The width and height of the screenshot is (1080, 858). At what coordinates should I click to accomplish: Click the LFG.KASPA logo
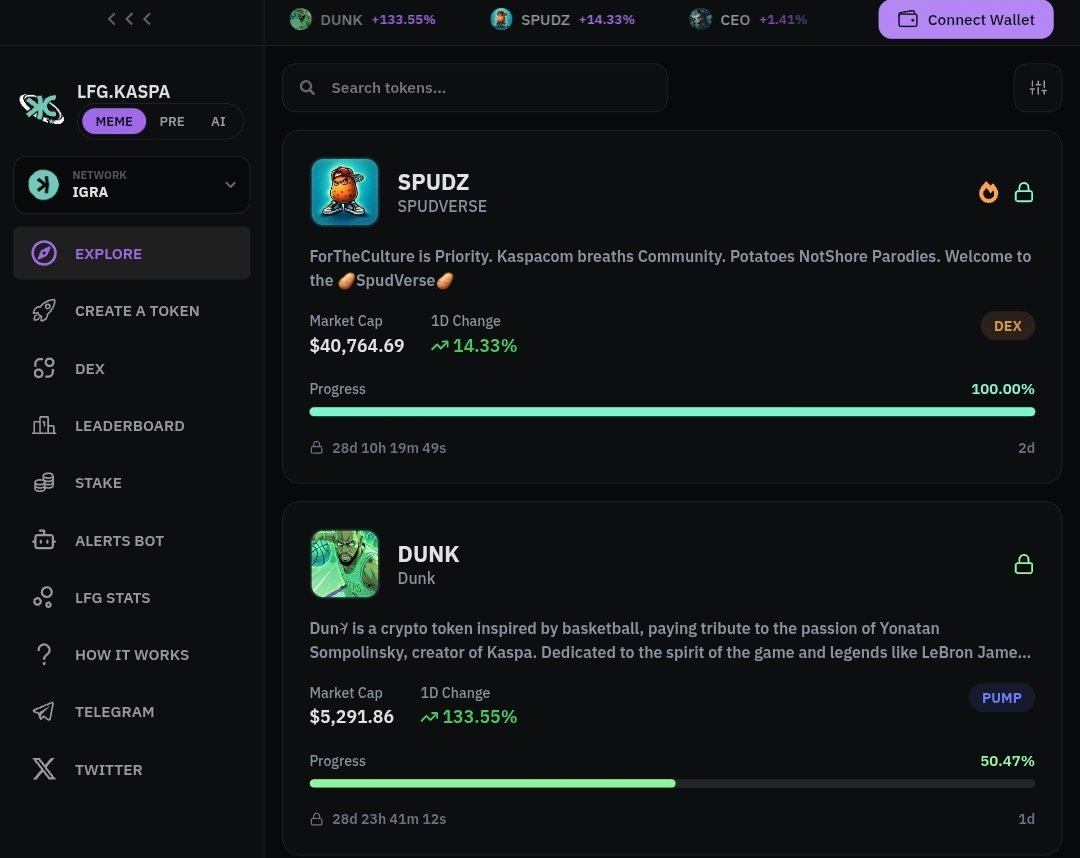(41, 108)
